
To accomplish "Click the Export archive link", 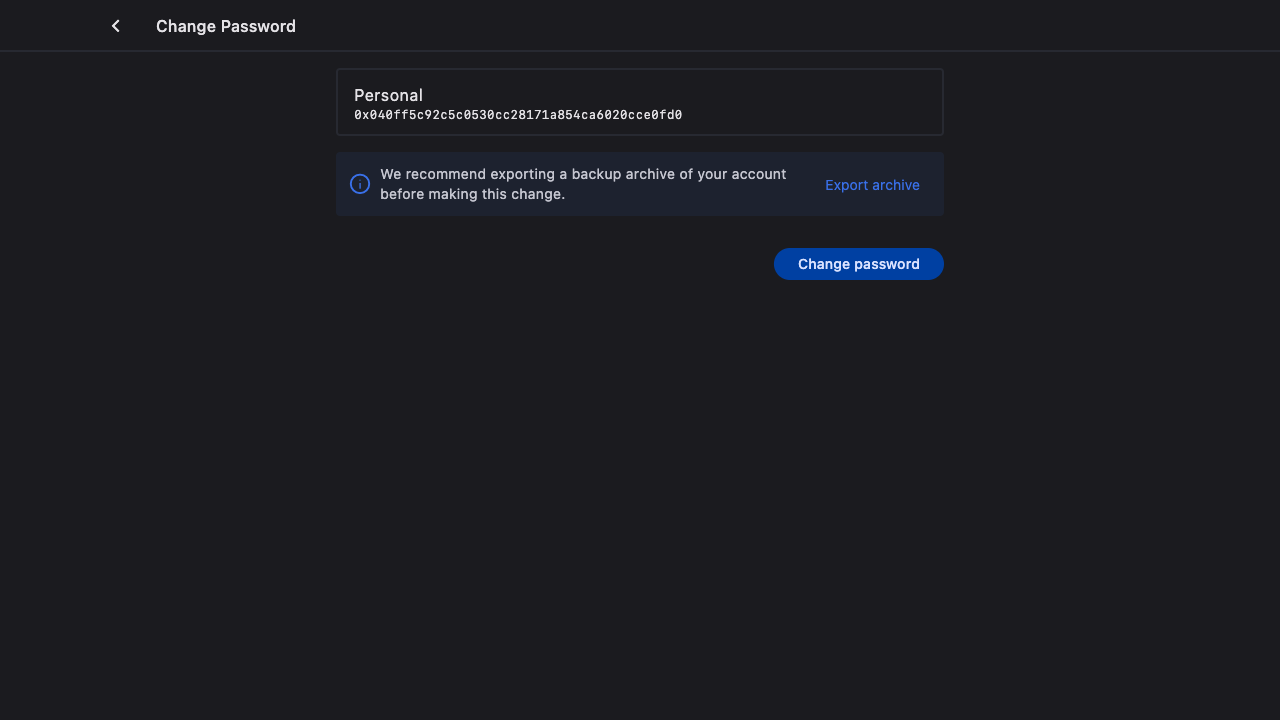I will [x=872, y=185].
